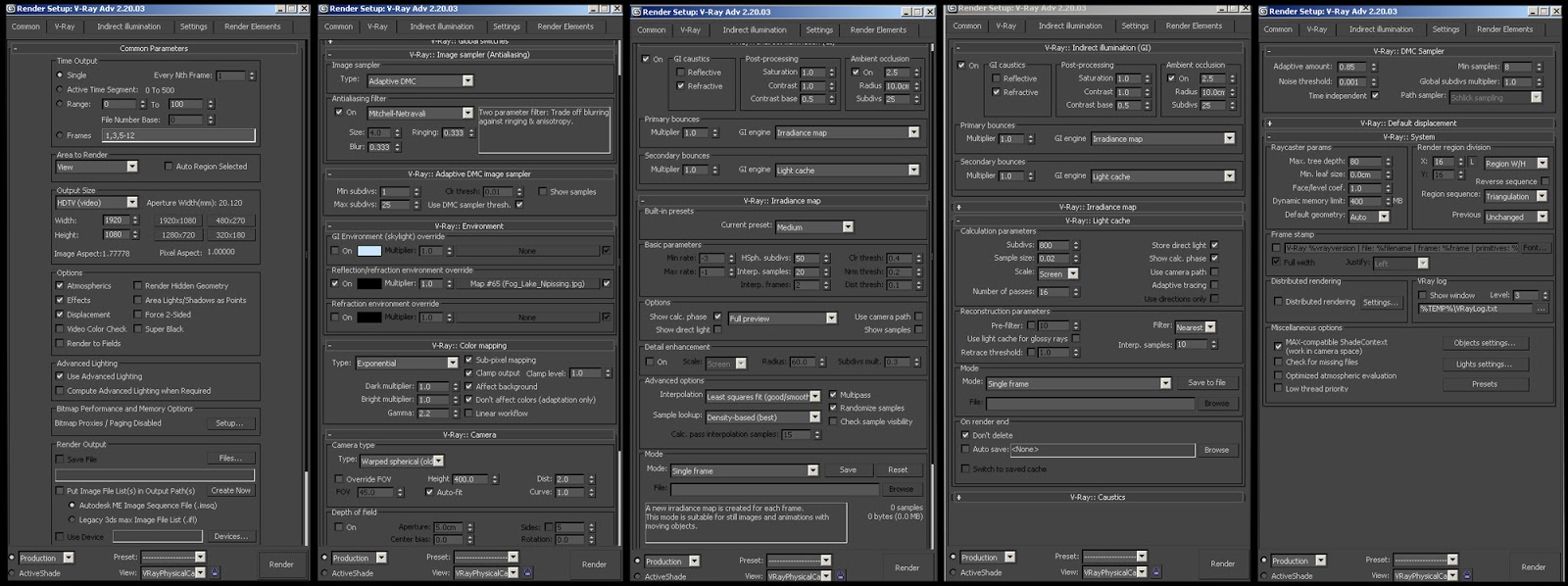Viewport: 1568px width, 586px height.
Task: Click the lock view icon in Light cache window
Action: pos(1155,571)
